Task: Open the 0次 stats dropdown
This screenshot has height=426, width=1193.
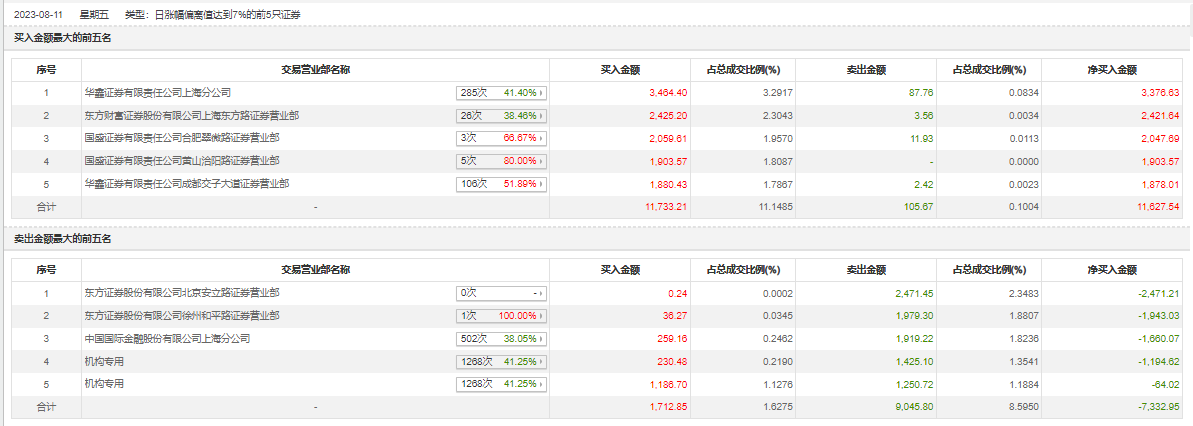Action: tap(502, 293)
